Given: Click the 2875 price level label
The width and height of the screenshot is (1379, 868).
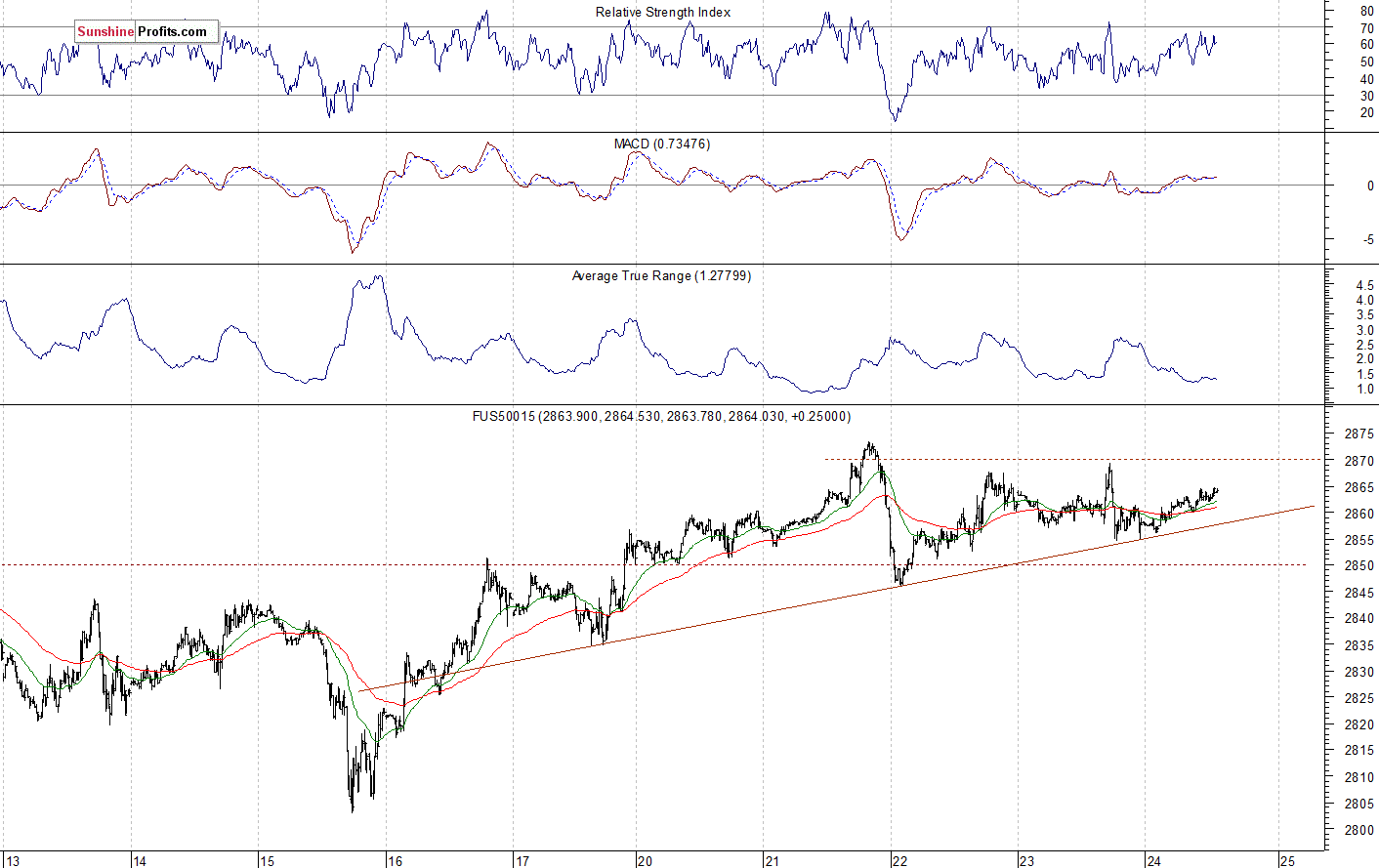Looking at the screenshot, I should point(1360,434).
